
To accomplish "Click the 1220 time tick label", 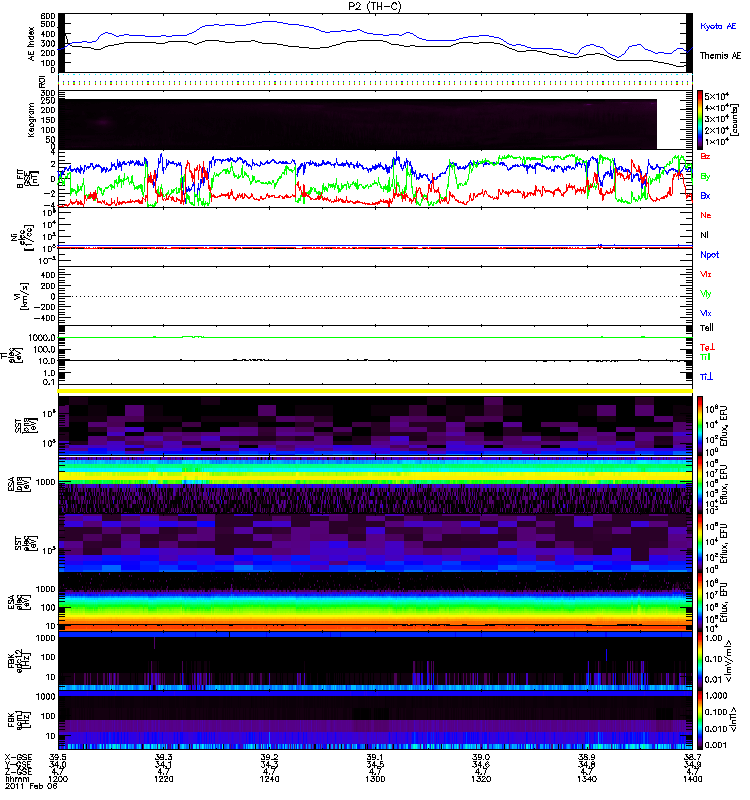I will (x=164, y=777).
